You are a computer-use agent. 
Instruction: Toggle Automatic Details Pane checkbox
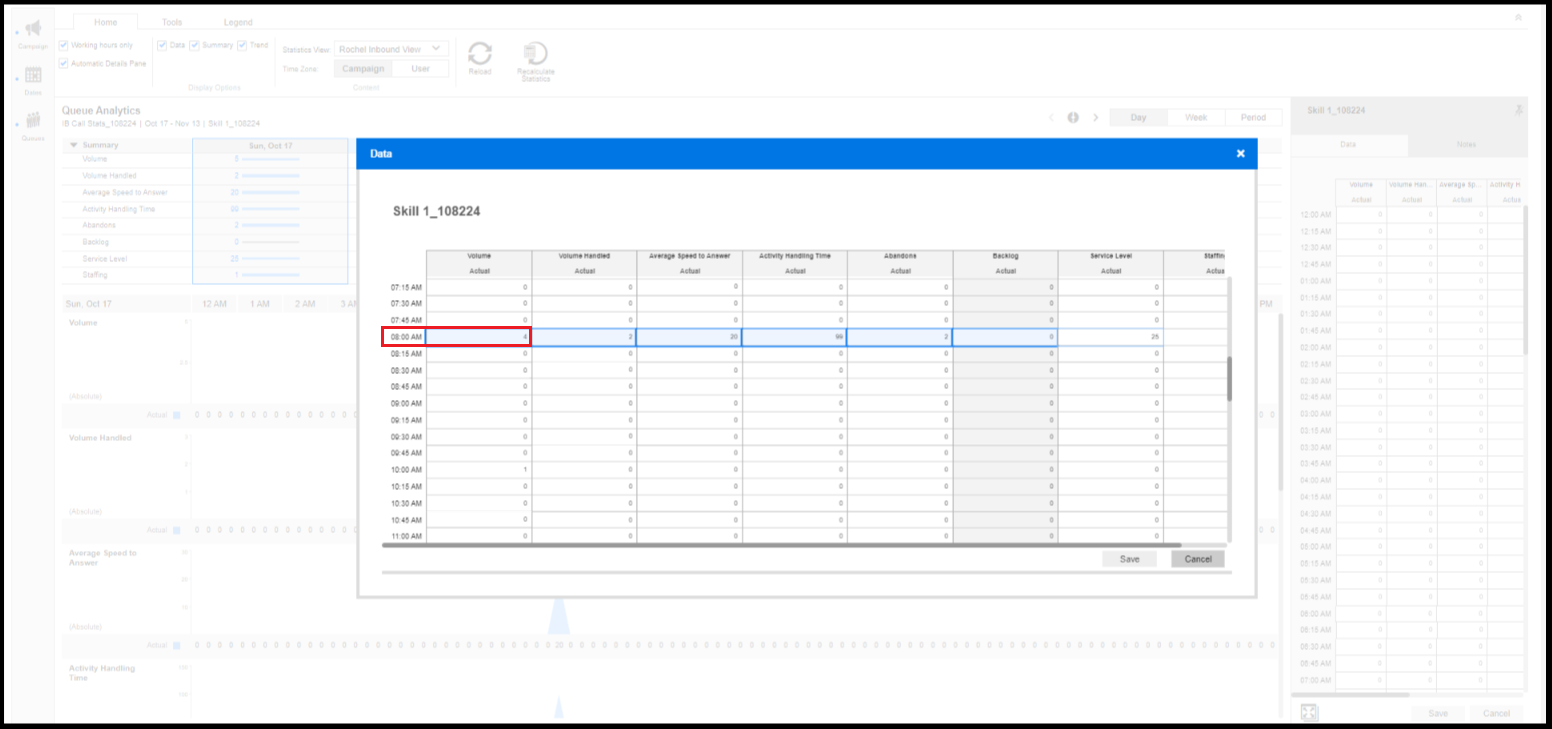(64, 63)
